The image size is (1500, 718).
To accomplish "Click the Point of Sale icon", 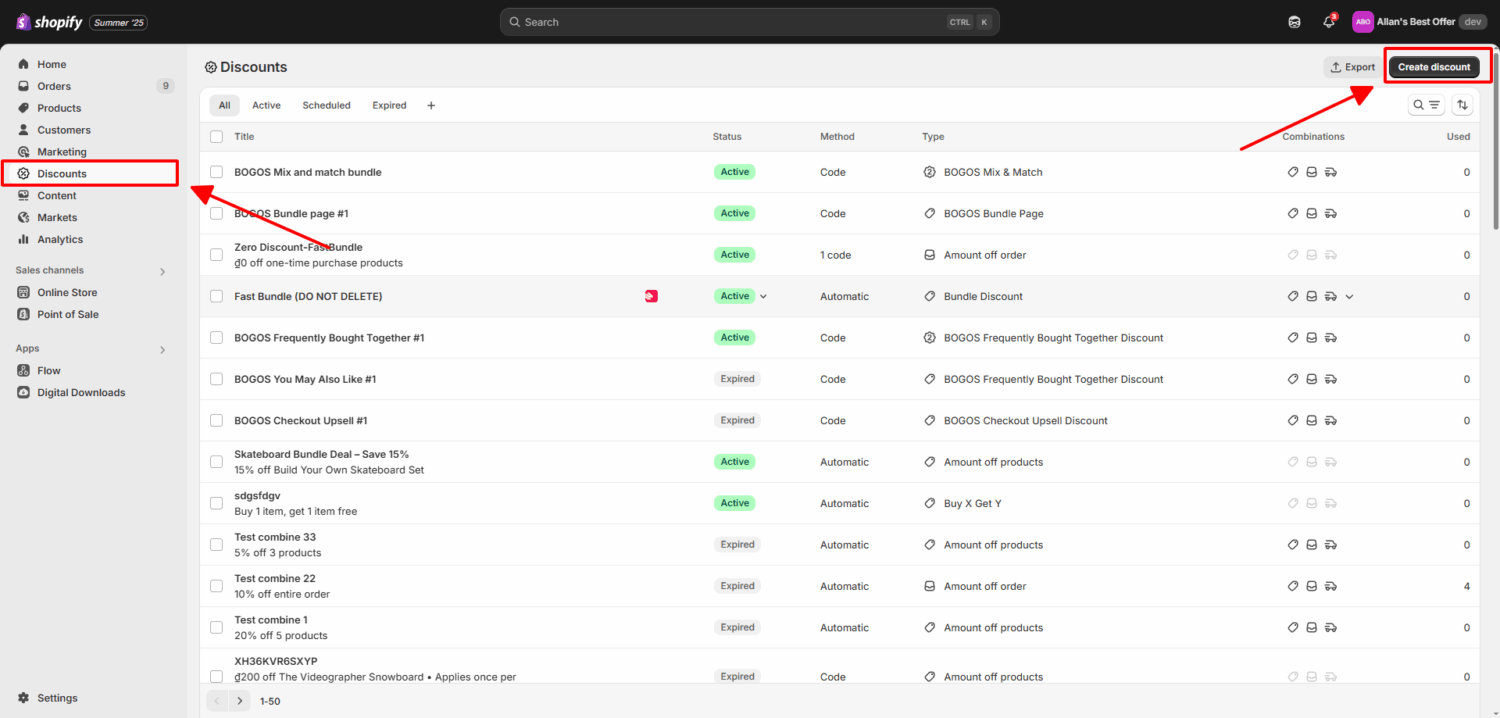I will pyautogui.click(x=24, y=315).
